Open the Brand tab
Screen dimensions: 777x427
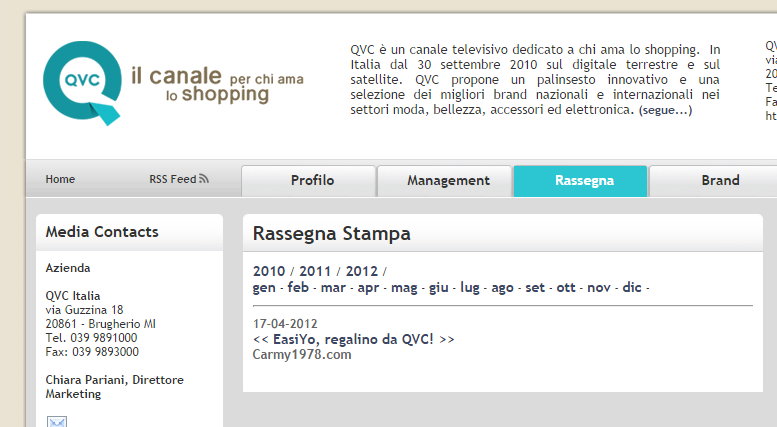[x=716, y=181]
